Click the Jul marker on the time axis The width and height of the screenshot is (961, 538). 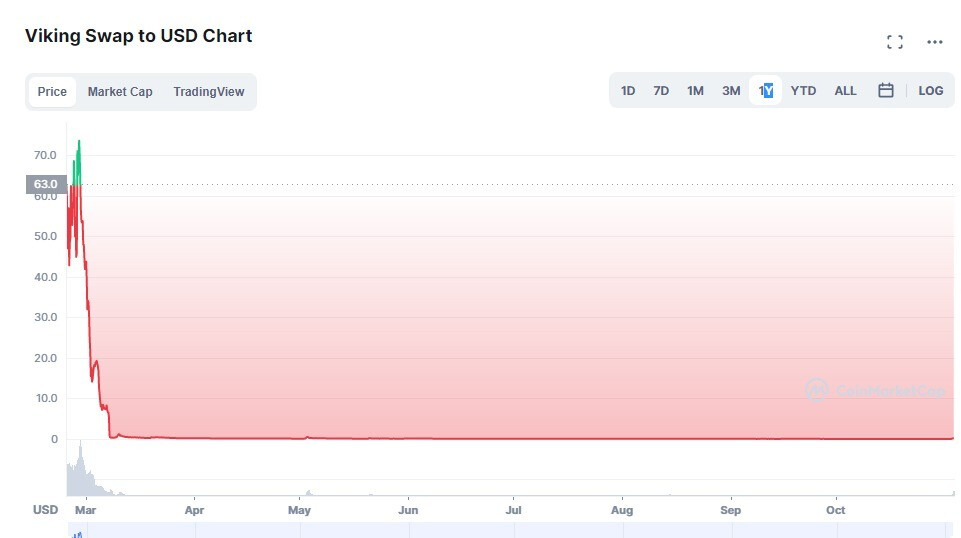pos(513,510)
